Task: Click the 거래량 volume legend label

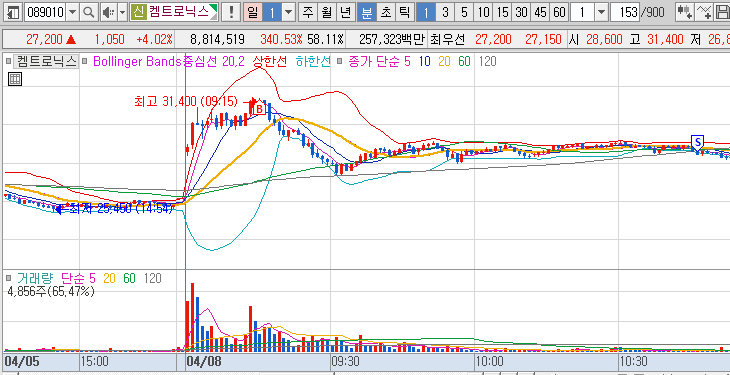Action: click(x=35, y=279)
